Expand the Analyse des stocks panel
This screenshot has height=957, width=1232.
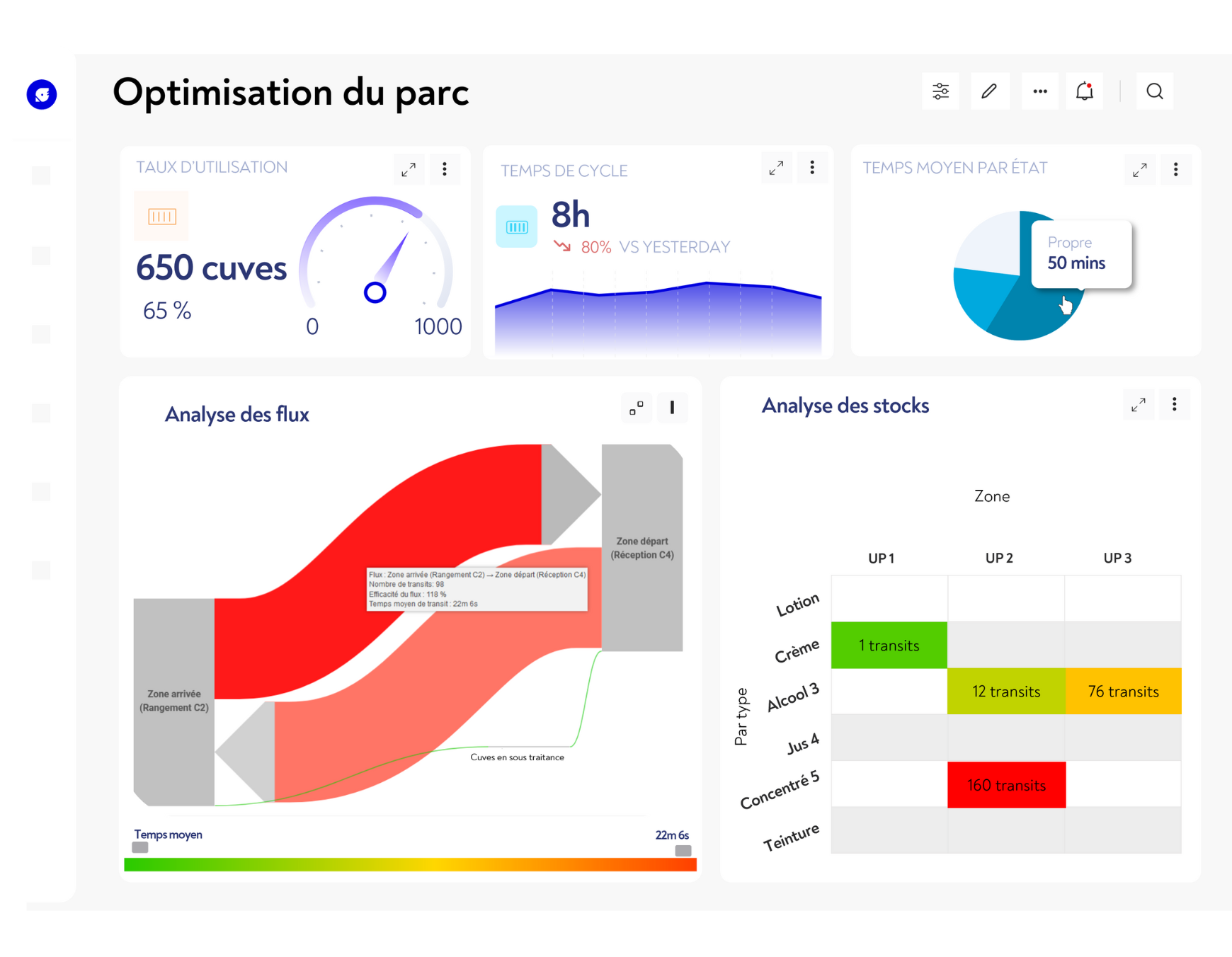[x=1138, y=405]
